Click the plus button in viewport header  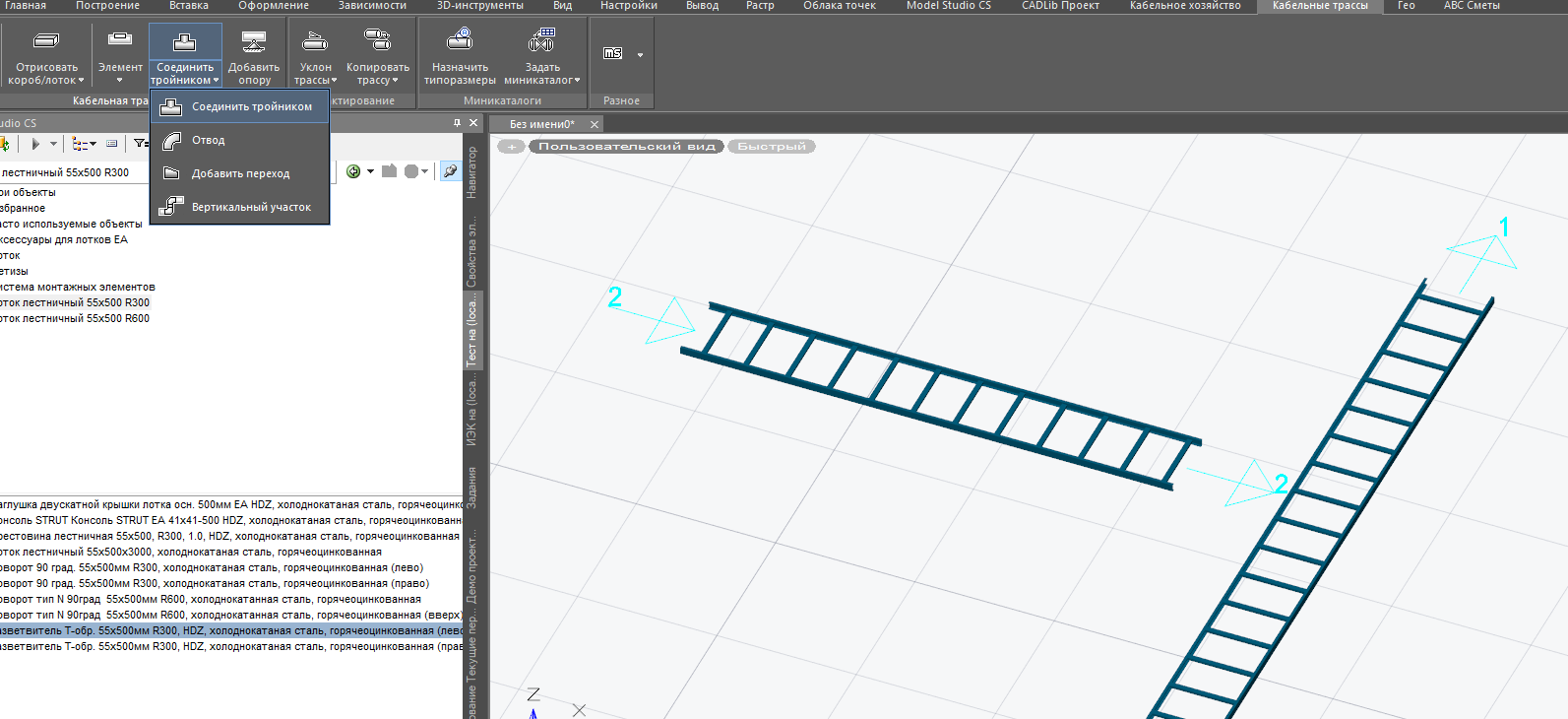[512, 147]
